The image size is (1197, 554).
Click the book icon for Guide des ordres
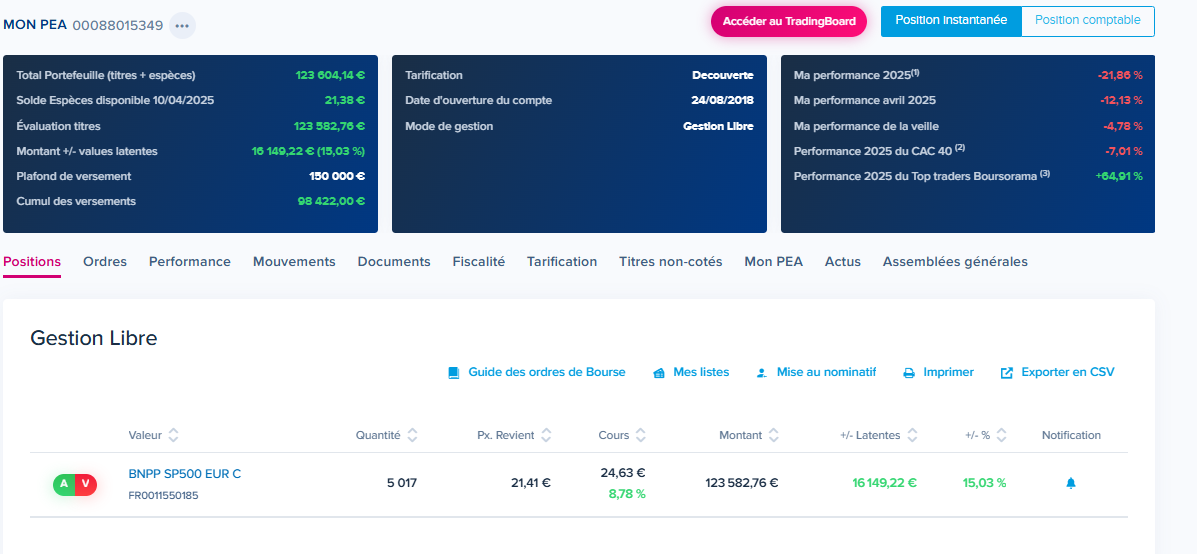tap(453, 373)
